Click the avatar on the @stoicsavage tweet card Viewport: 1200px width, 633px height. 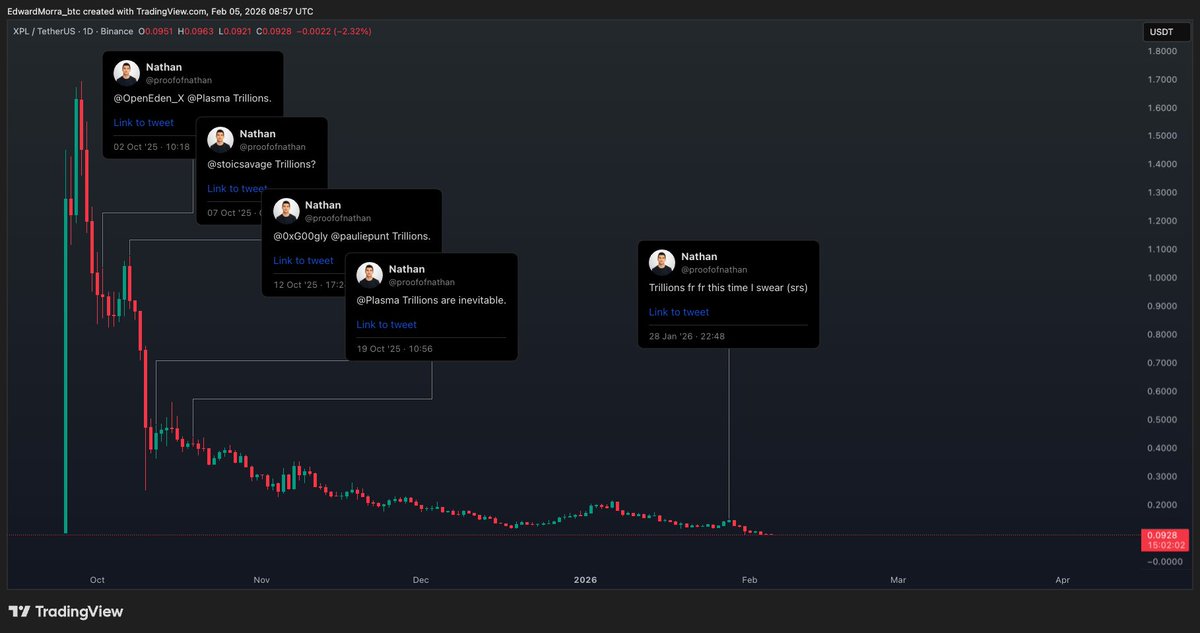[220, 137]
